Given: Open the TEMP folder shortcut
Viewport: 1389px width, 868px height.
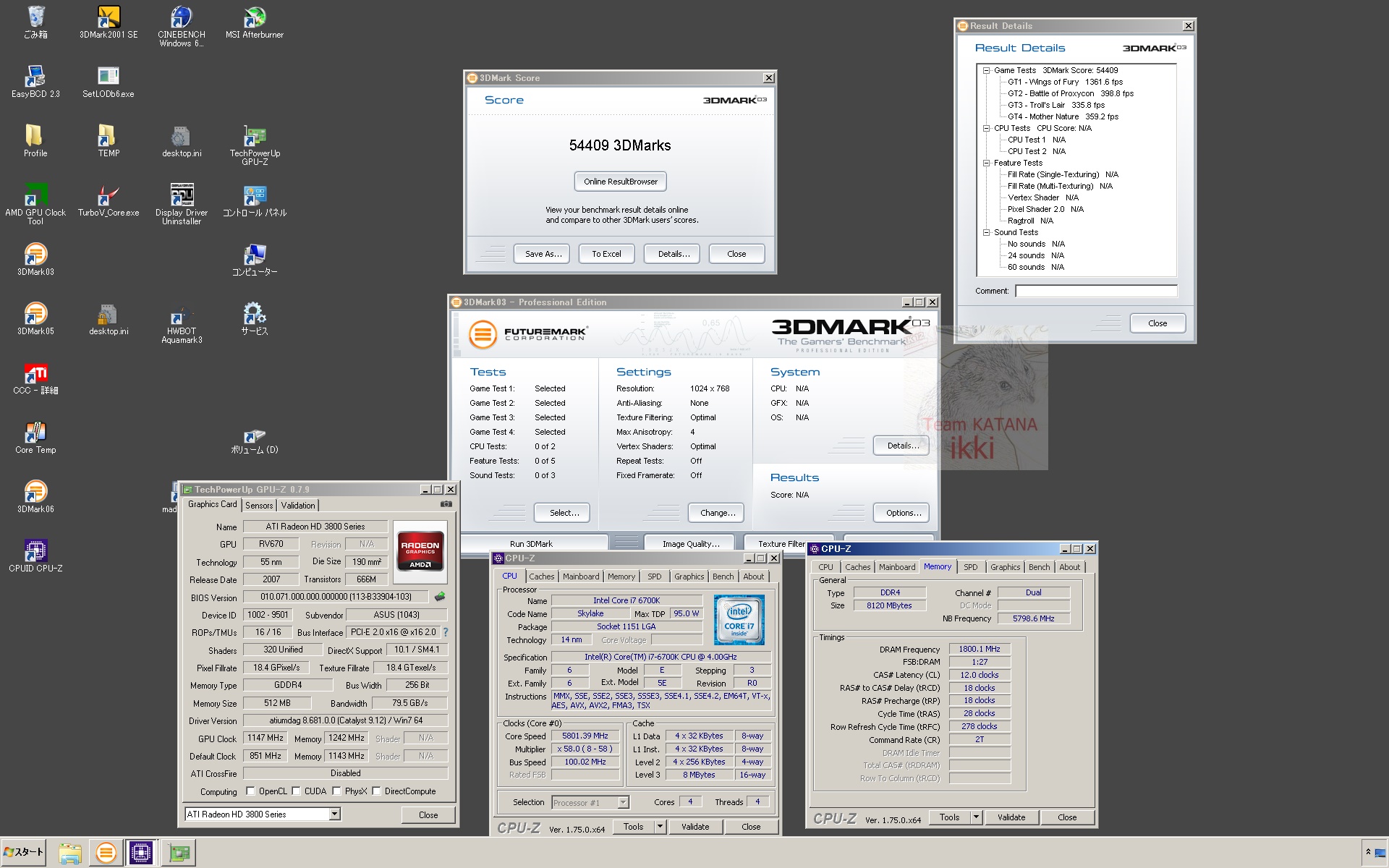Looking at the screenshot, I should click(109, 140).
